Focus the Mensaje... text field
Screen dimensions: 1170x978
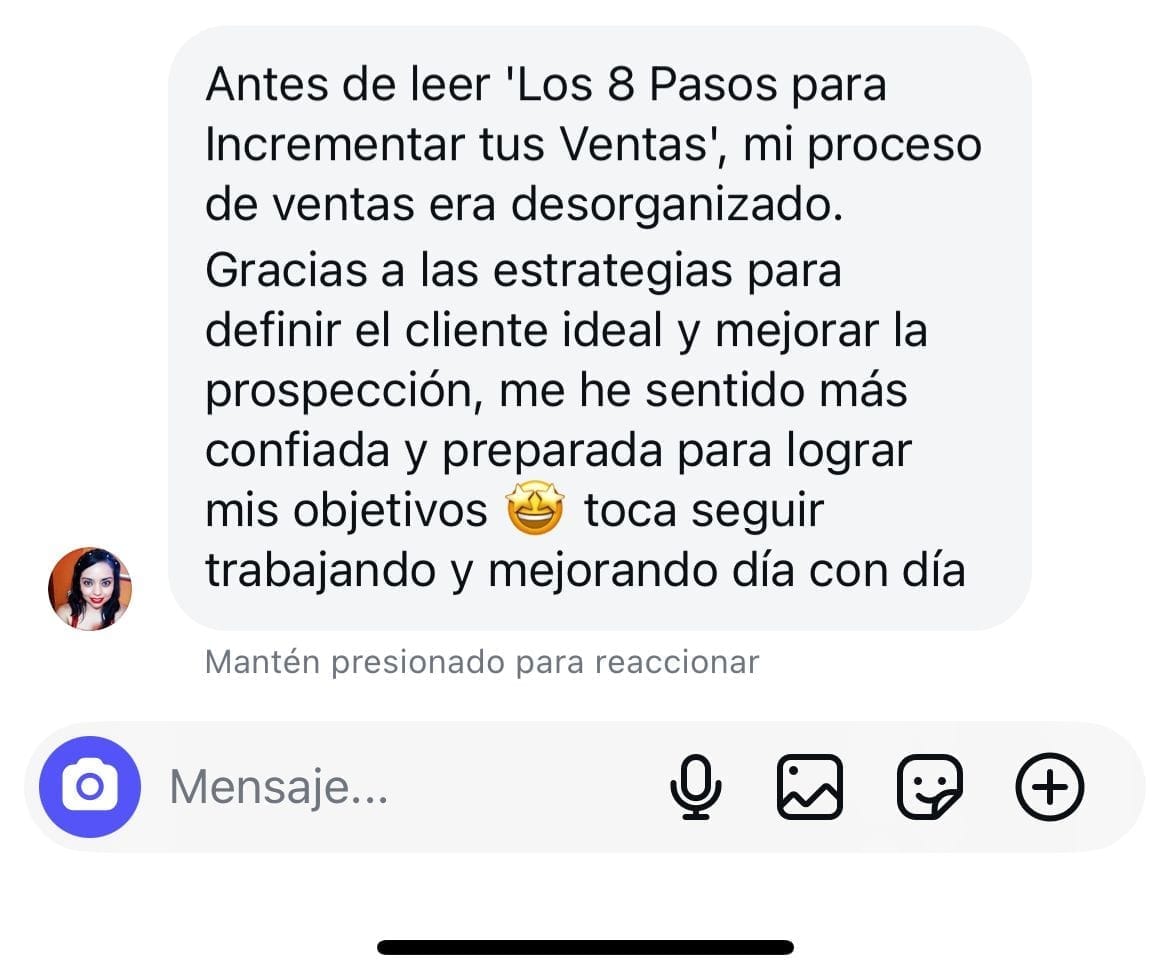(403, 787)
